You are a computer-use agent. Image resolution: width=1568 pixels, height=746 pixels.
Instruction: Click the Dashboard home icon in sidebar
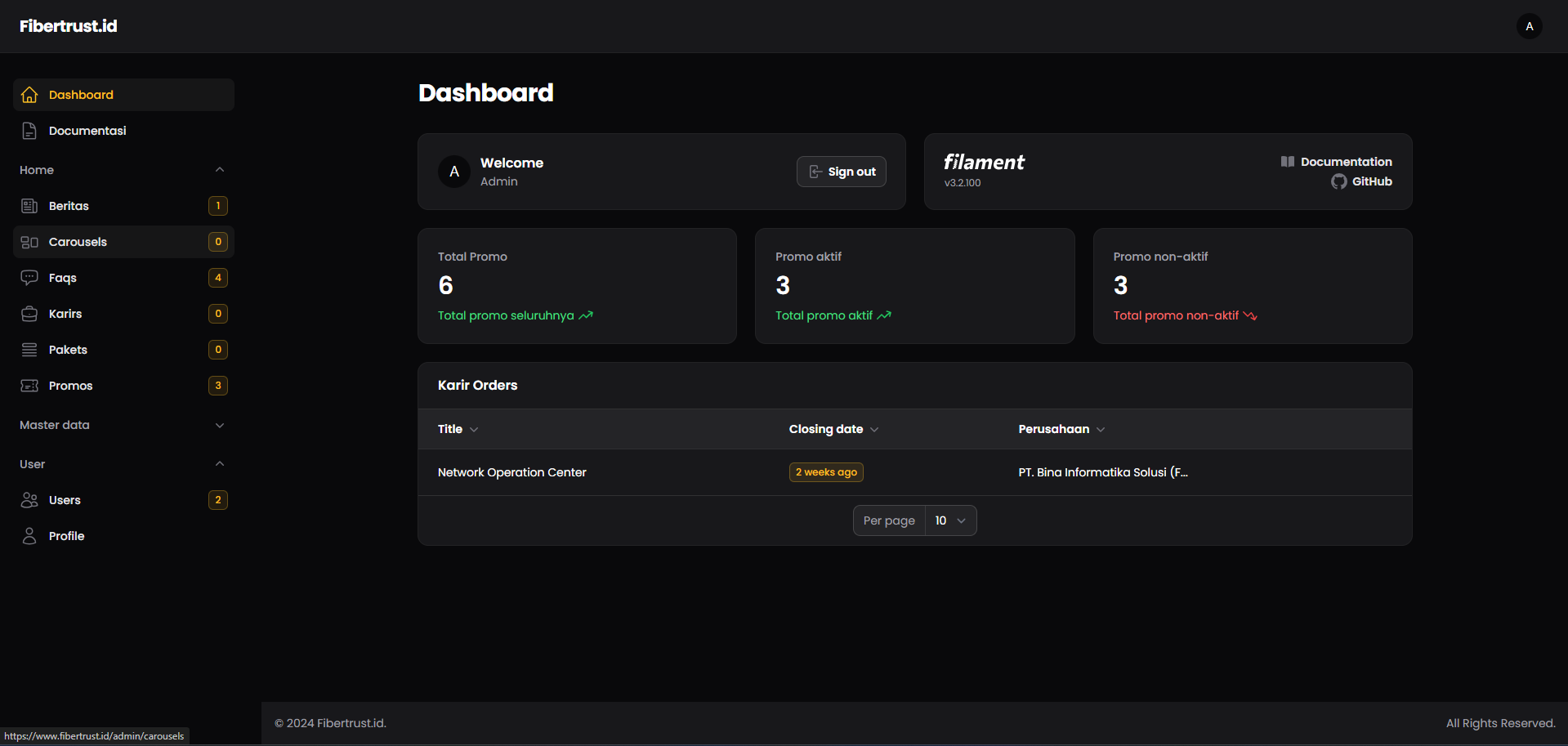tap(29, 95)
